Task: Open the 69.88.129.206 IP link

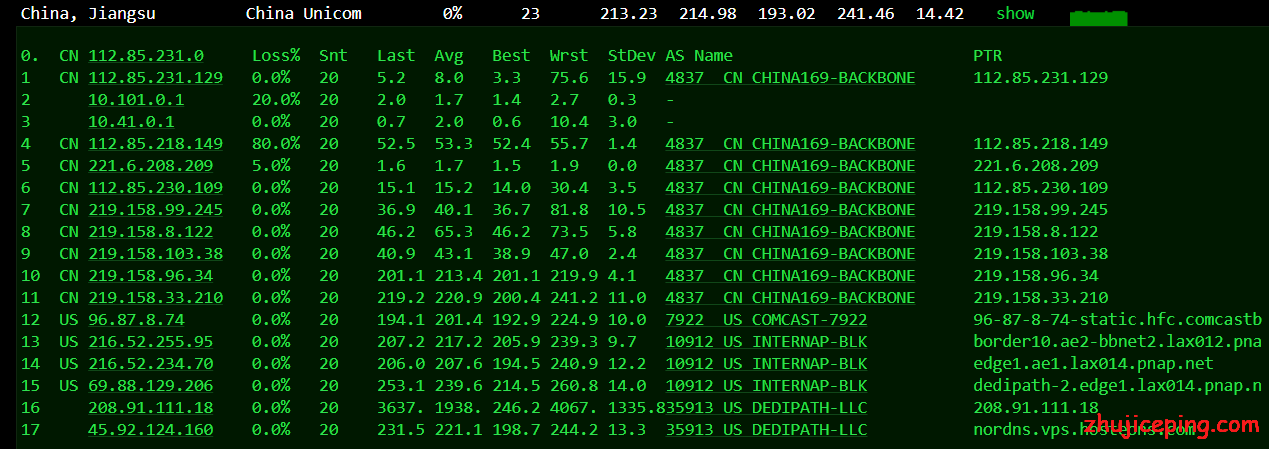Action: [x=150, y=386]
